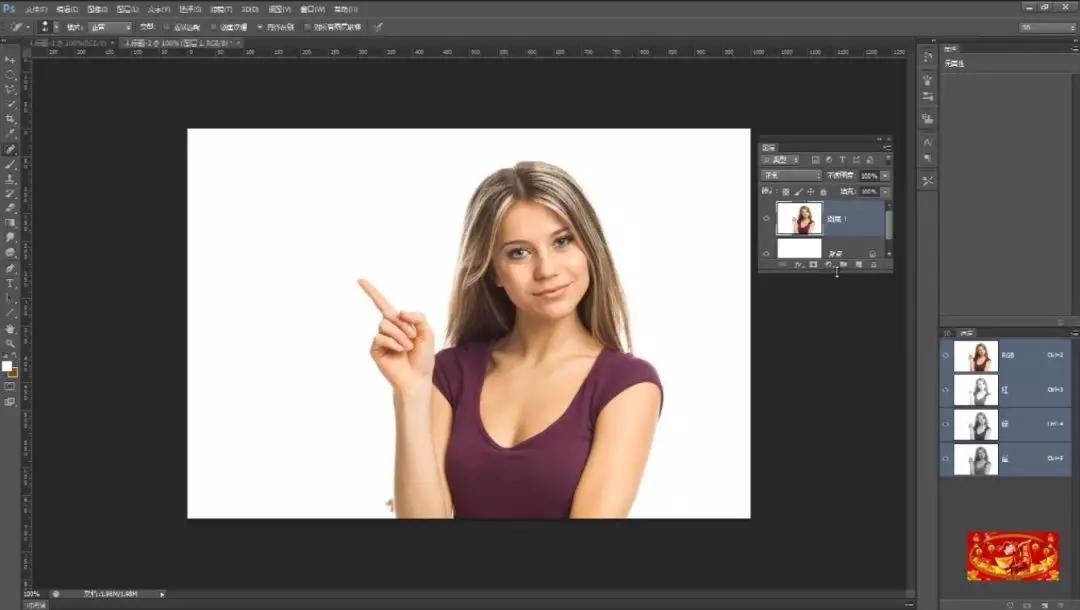Lock layer position icon
Screen dimensions: 1080x610
coord(811,192)
